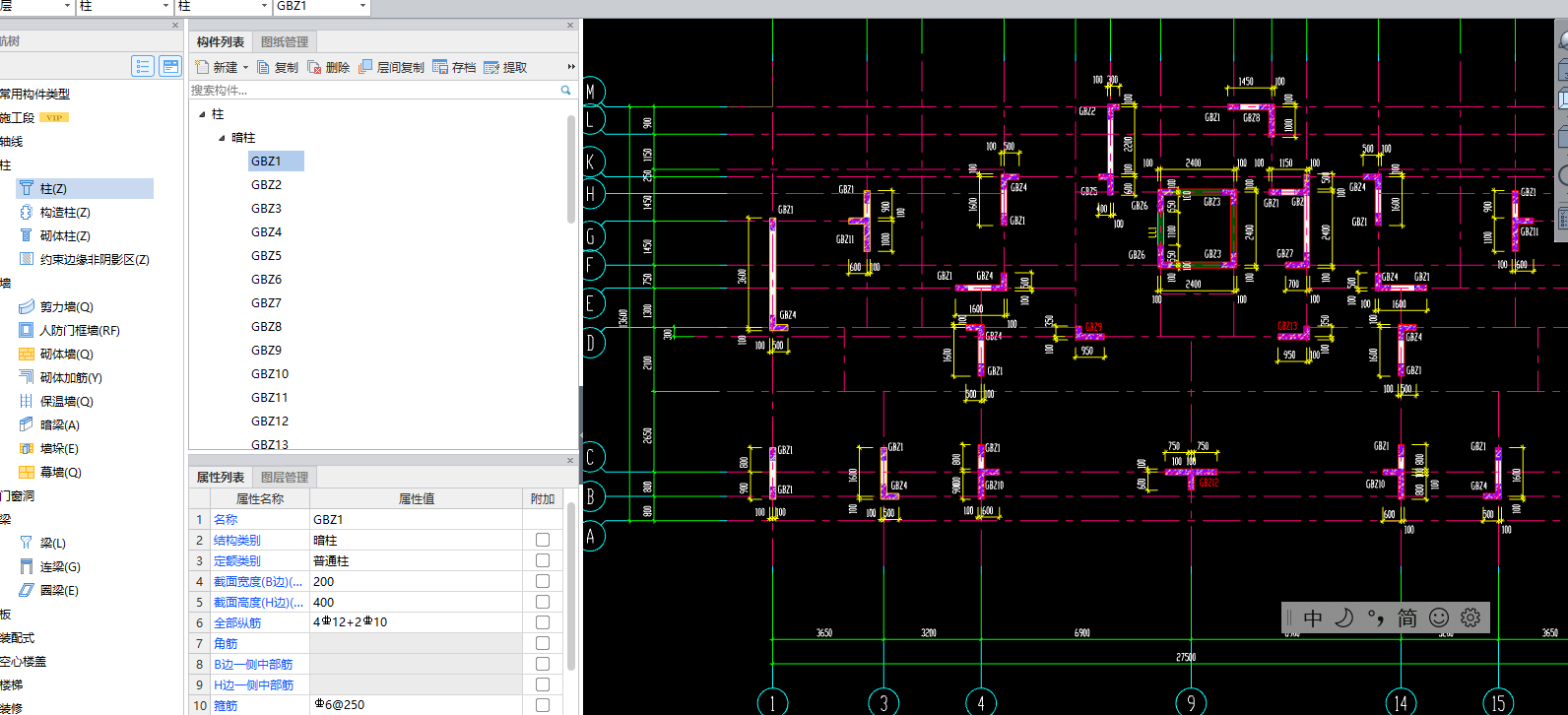The width and height of the screenshot is (1568, 715).
Task: Expand the 常用构件类型 group
Action: [34, 94]
